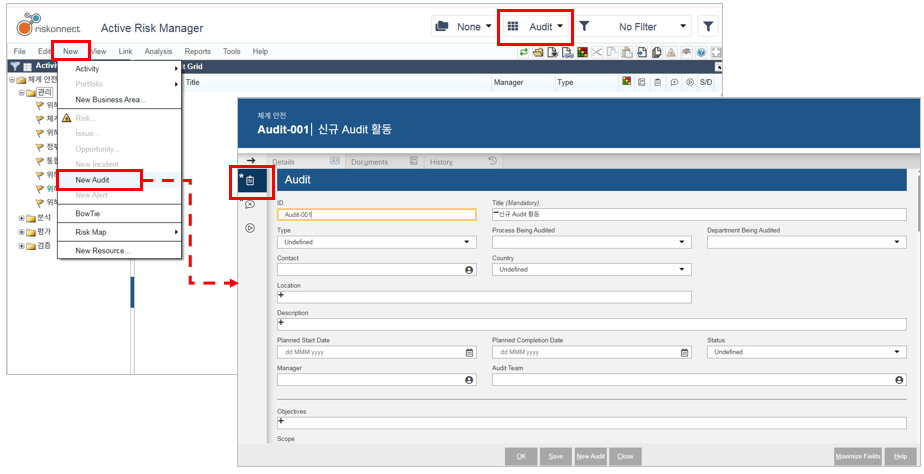Screen dimensions: 924x474
Task: Open the Status dropdown
Action: coord(807,352)
